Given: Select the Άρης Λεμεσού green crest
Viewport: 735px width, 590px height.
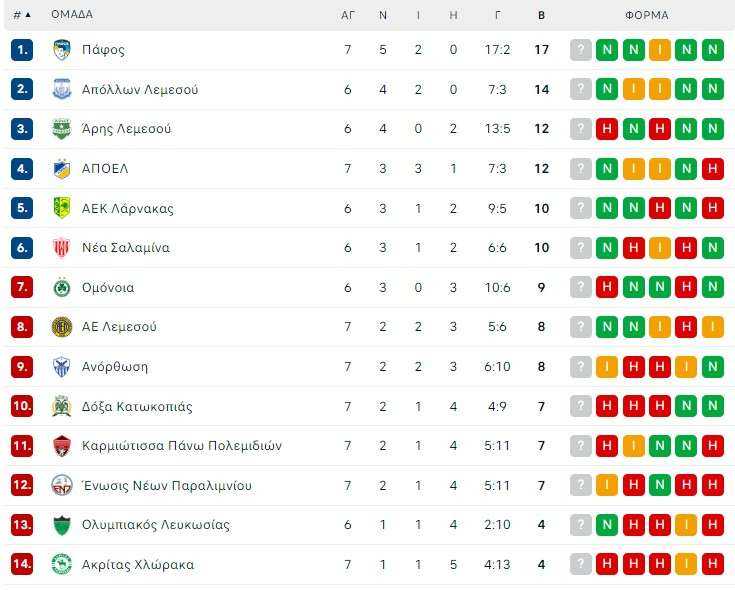Looking at the screenshot, I should point(61,129).
